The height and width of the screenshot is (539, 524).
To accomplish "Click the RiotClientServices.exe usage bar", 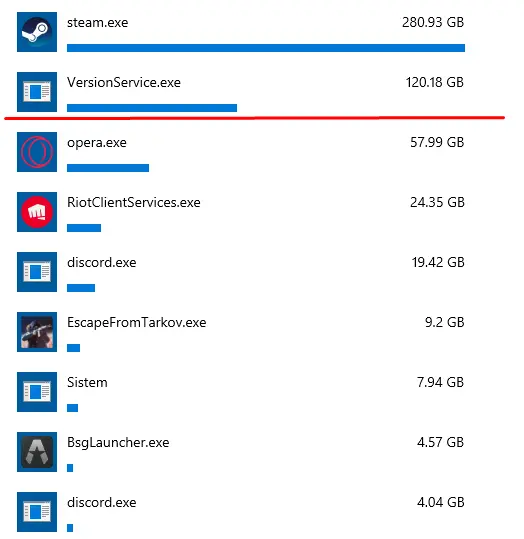I will point(84,228).
